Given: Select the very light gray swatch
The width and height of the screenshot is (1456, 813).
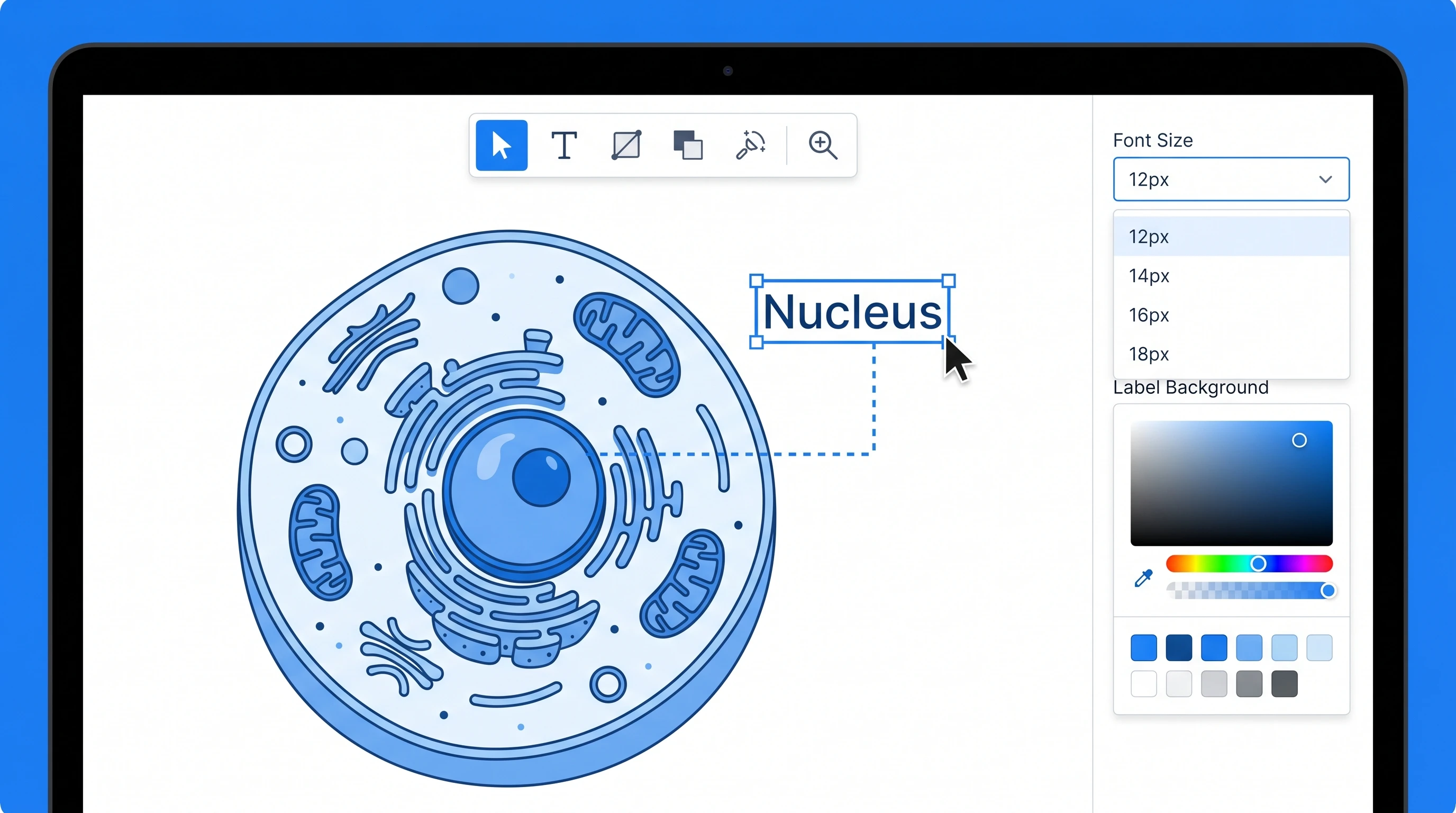Looking at the screenshot, I should (x=1178, y=684).
